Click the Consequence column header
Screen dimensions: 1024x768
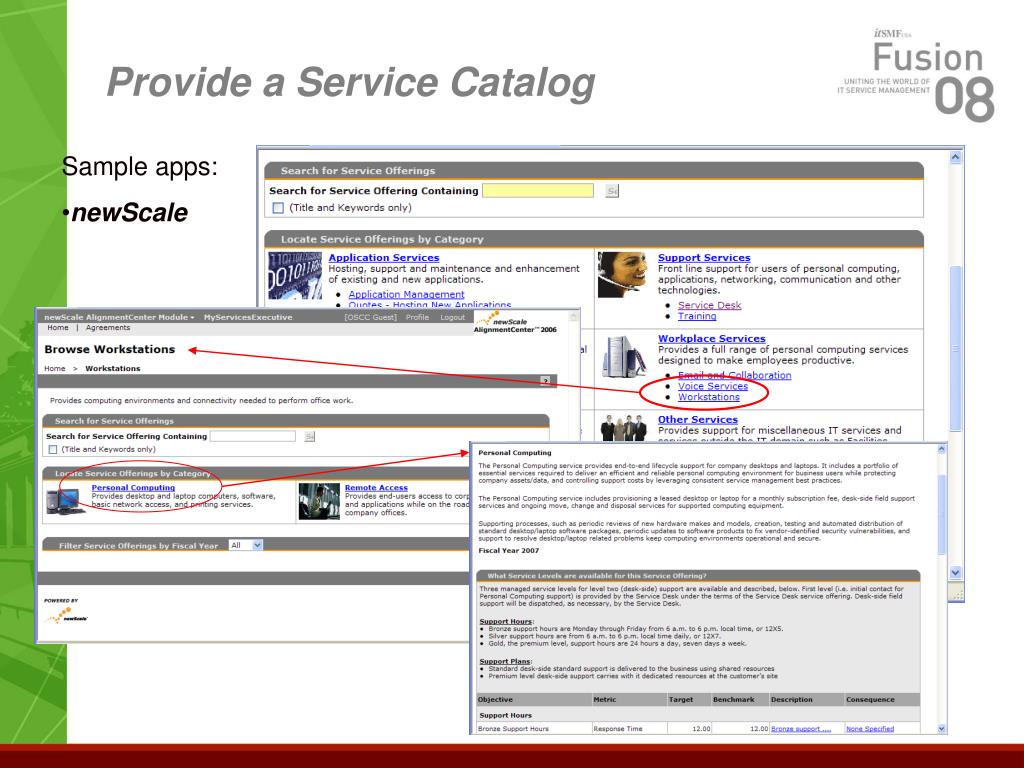point(871,699)
